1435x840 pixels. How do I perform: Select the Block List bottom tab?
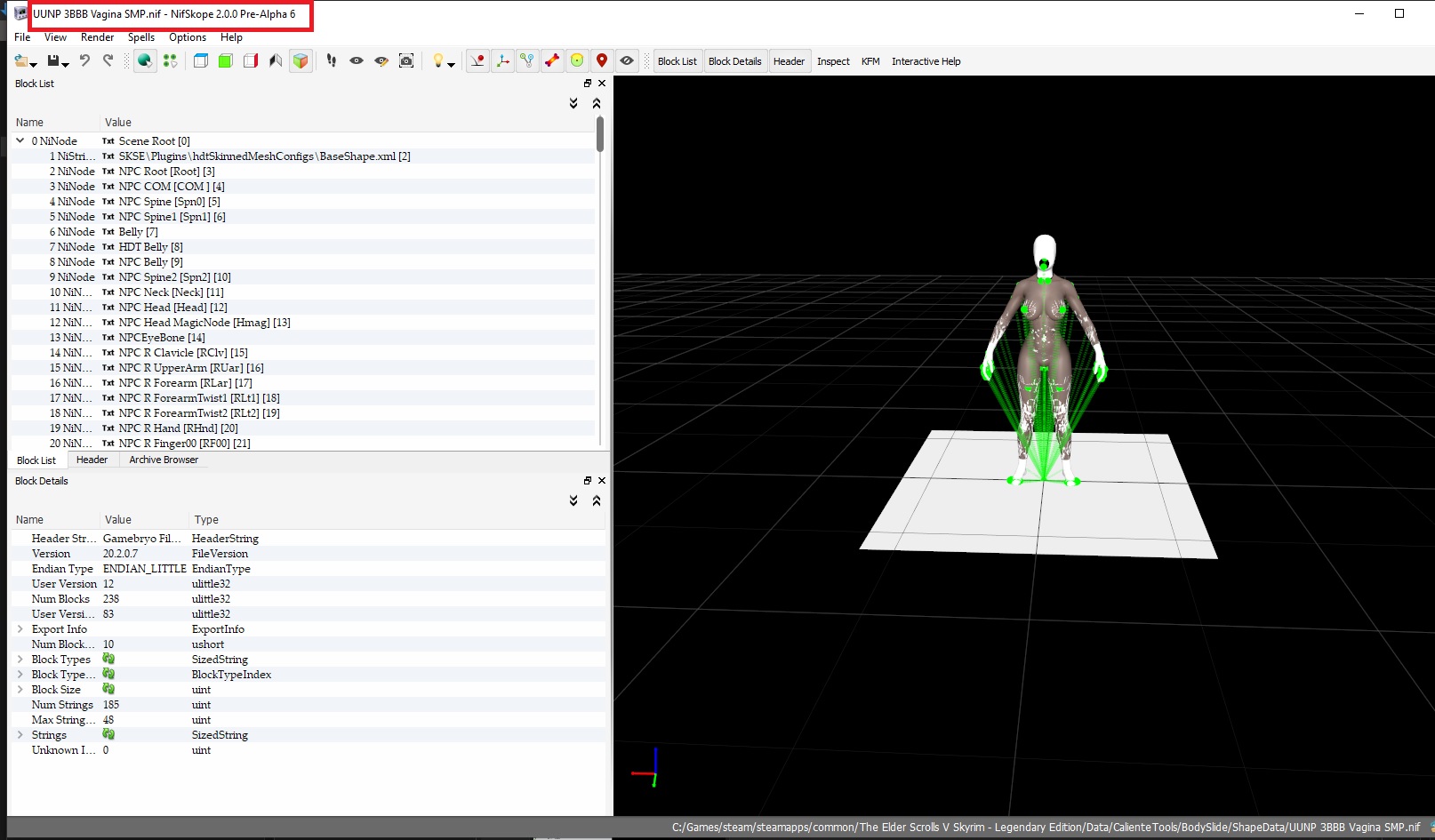pyautogui.click(x=36, y=460)
